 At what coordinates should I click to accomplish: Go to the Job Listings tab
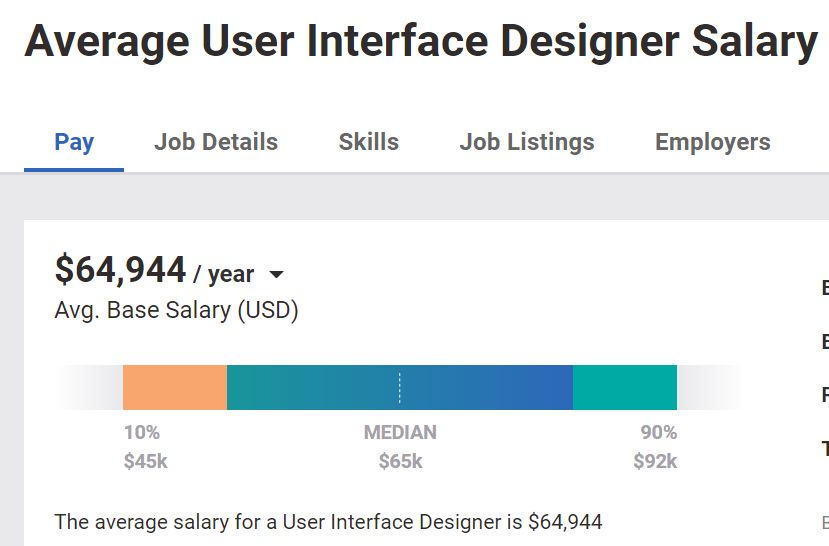pos(527,142)
